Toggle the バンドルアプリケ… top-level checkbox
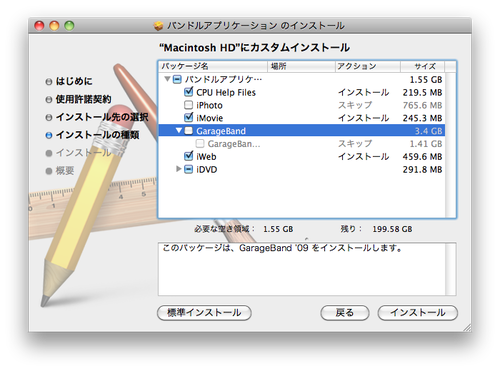 pos(177,79)
